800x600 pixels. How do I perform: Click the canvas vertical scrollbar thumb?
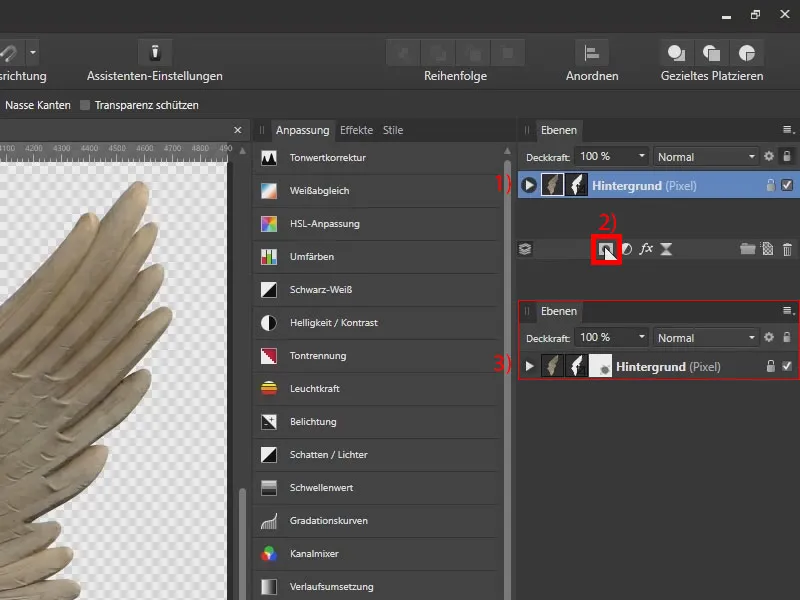(x=242, y=544)
